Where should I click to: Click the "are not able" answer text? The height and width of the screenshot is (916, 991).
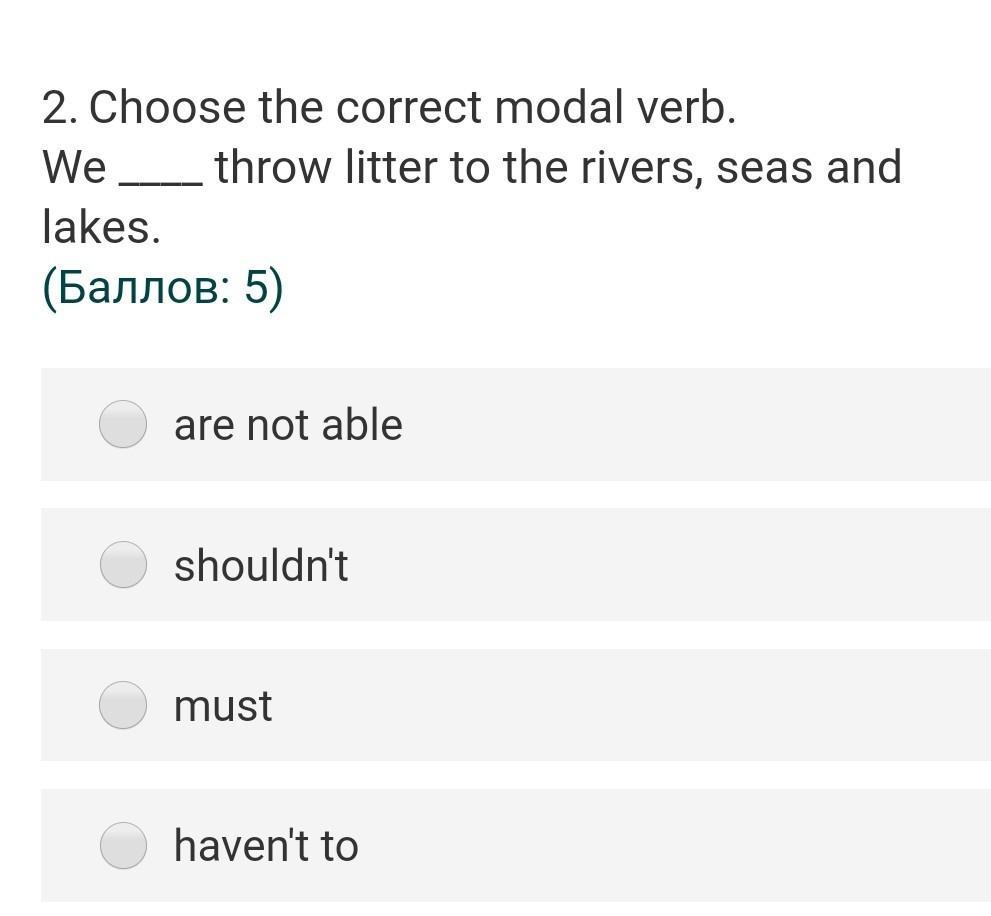point(288,425)
